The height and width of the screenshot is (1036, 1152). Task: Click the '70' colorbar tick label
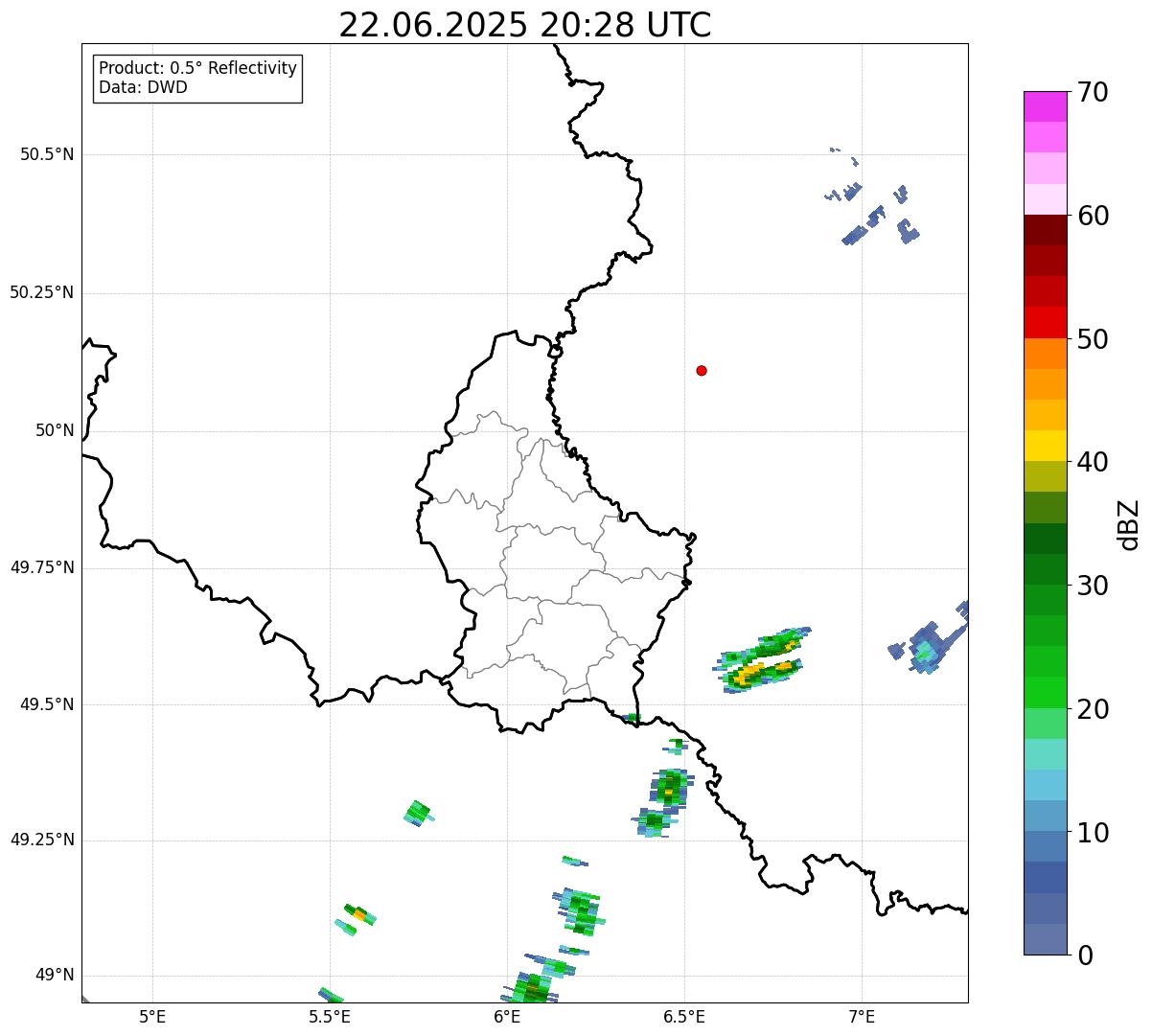(x=1093, y=93)
